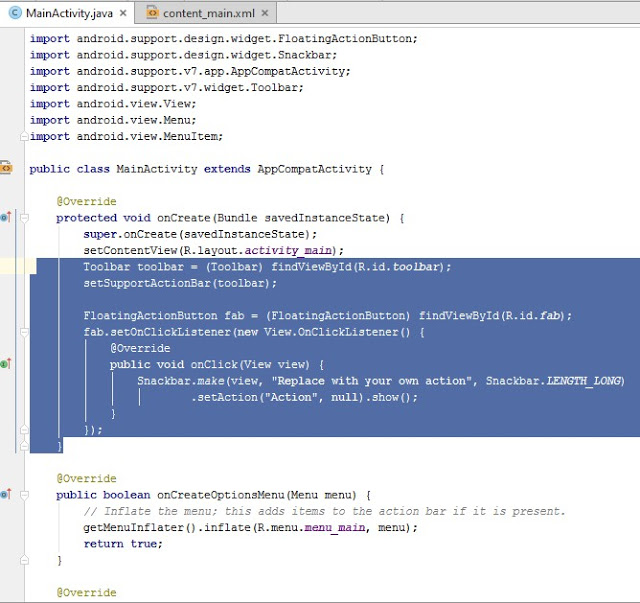Expand the folded imports block marker
640x603 pixels.
(x=24, y=136)
